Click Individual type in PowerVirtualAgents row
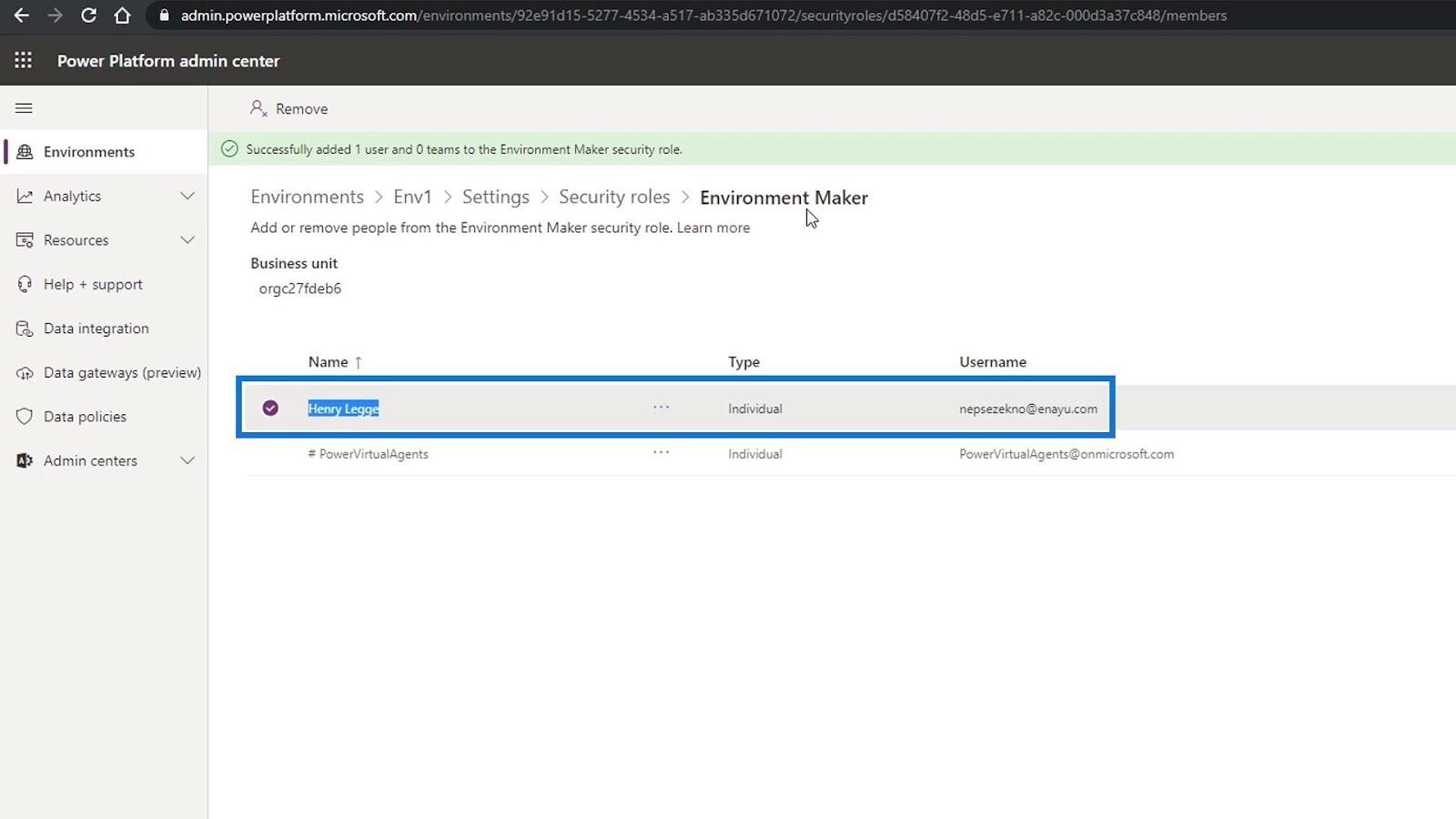Viewport: 1456px width, 819px height. (754, 454)
